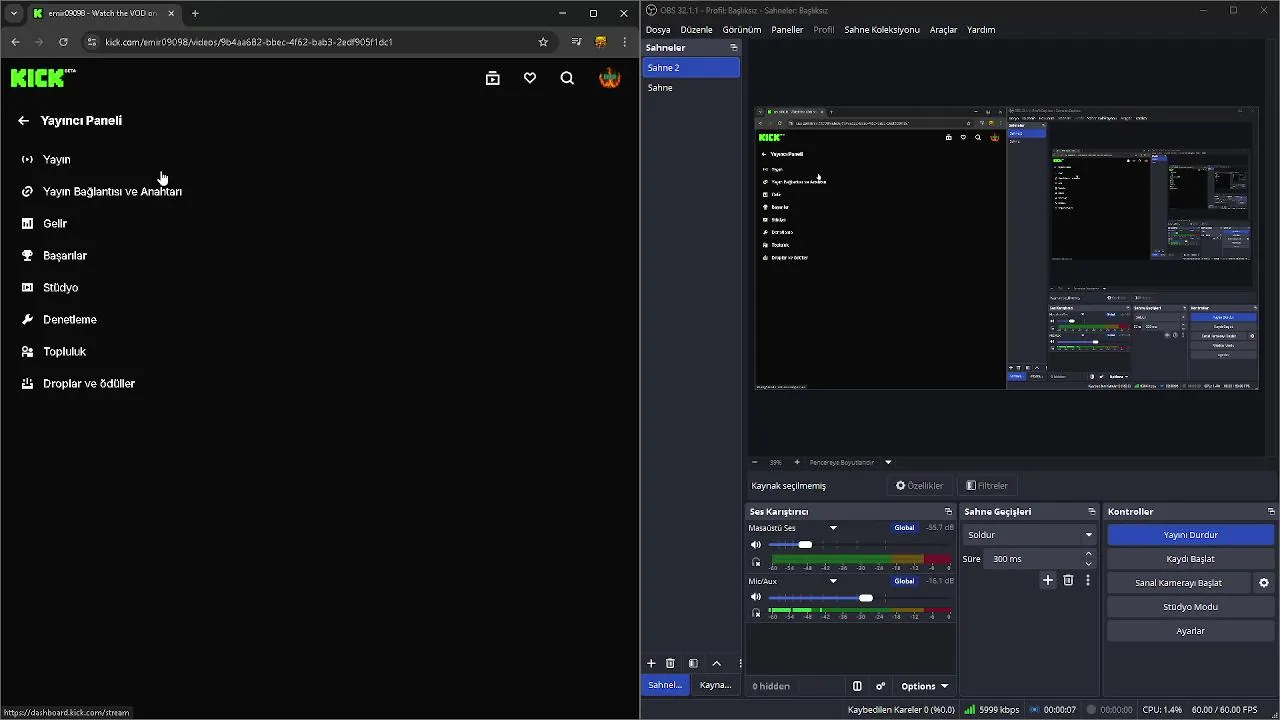Image resolution: width=1280 pixels, height=720 pixels.
Task: Open Kick user avatar menu
Action: (609, 78)
